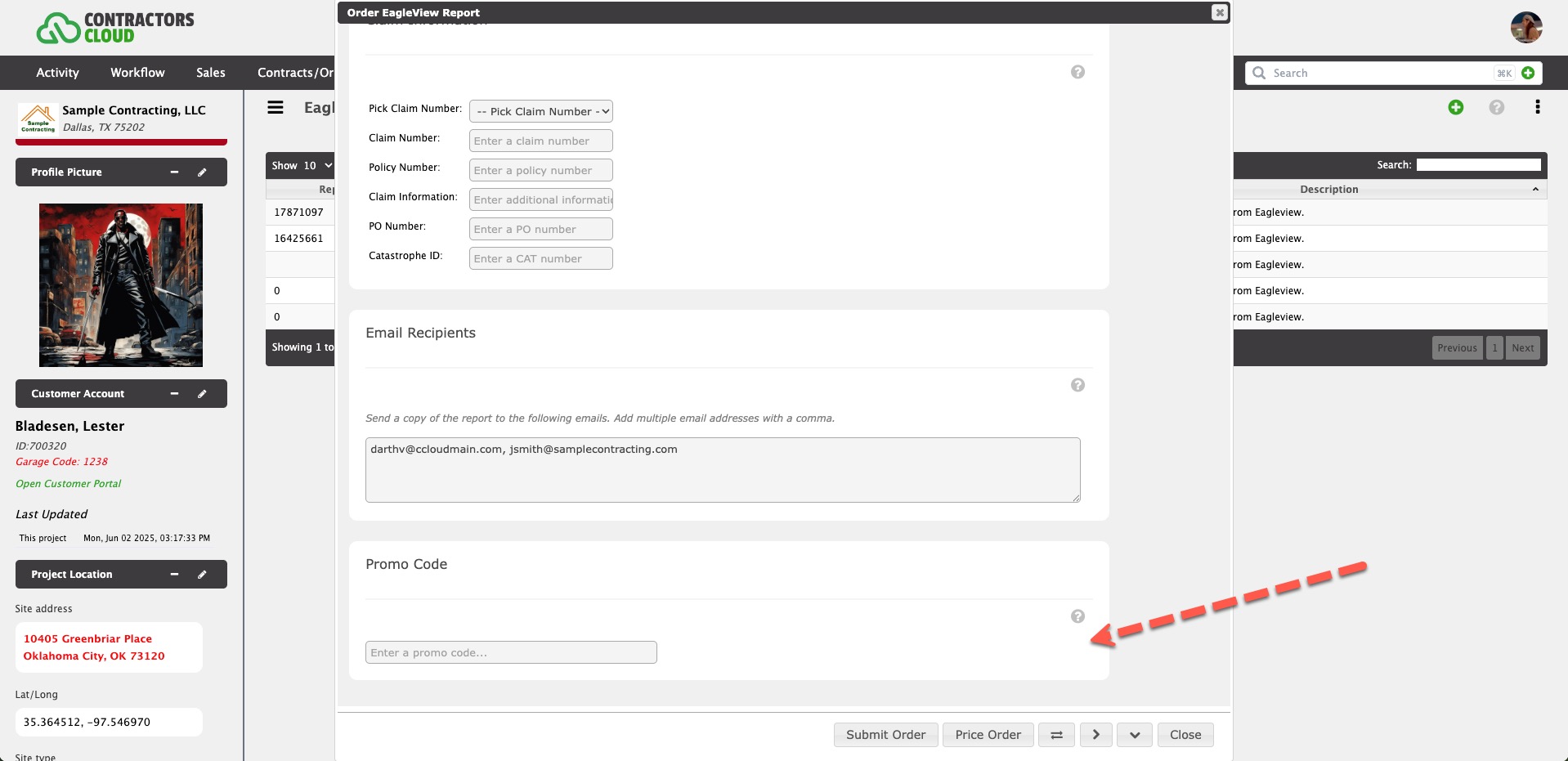Open the three-dot more options menu
The image size is (1568, 761).
pyautogui.click(x=1537, y=107)
